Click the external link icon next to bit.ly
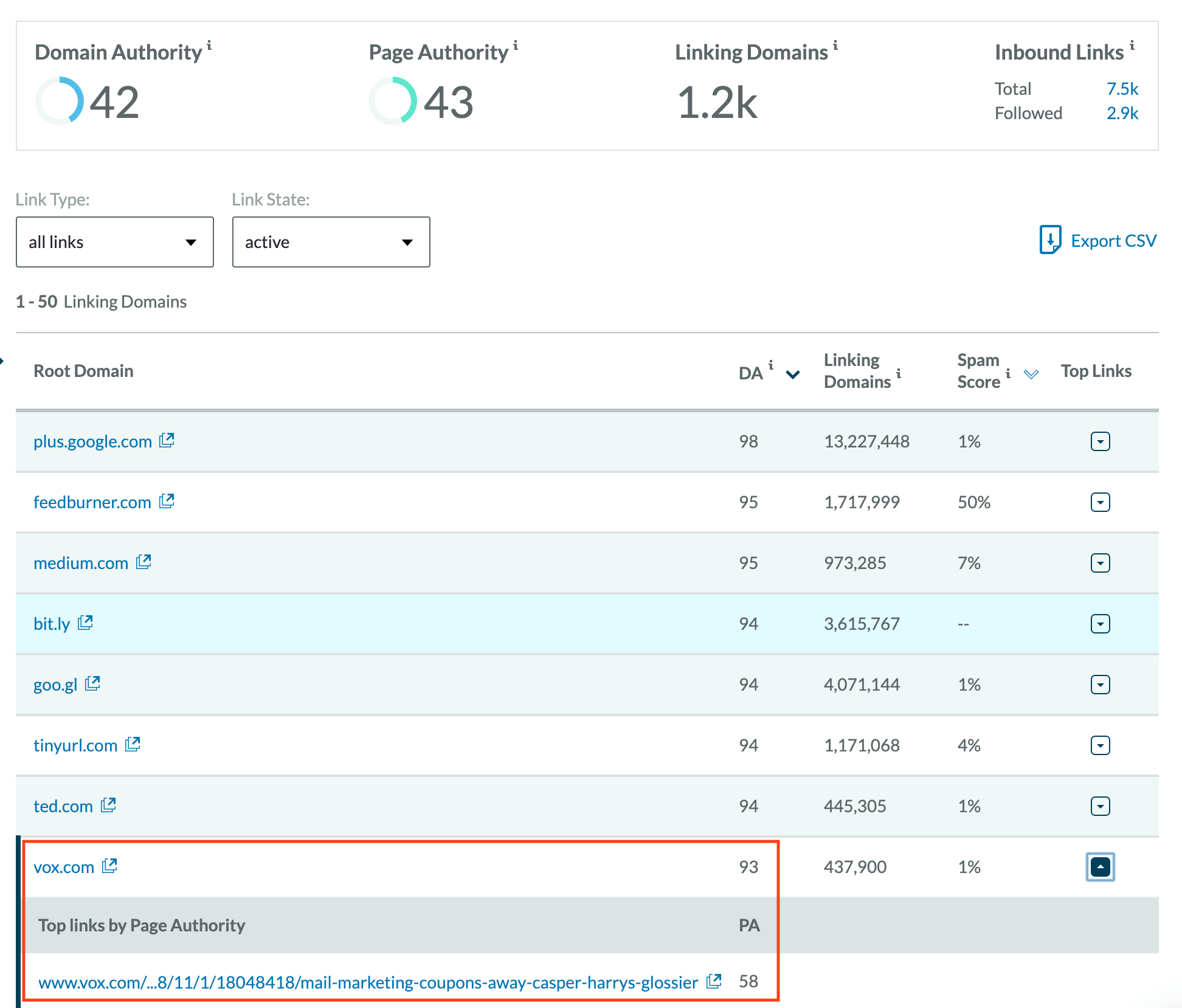 click(x=85, y=623)
